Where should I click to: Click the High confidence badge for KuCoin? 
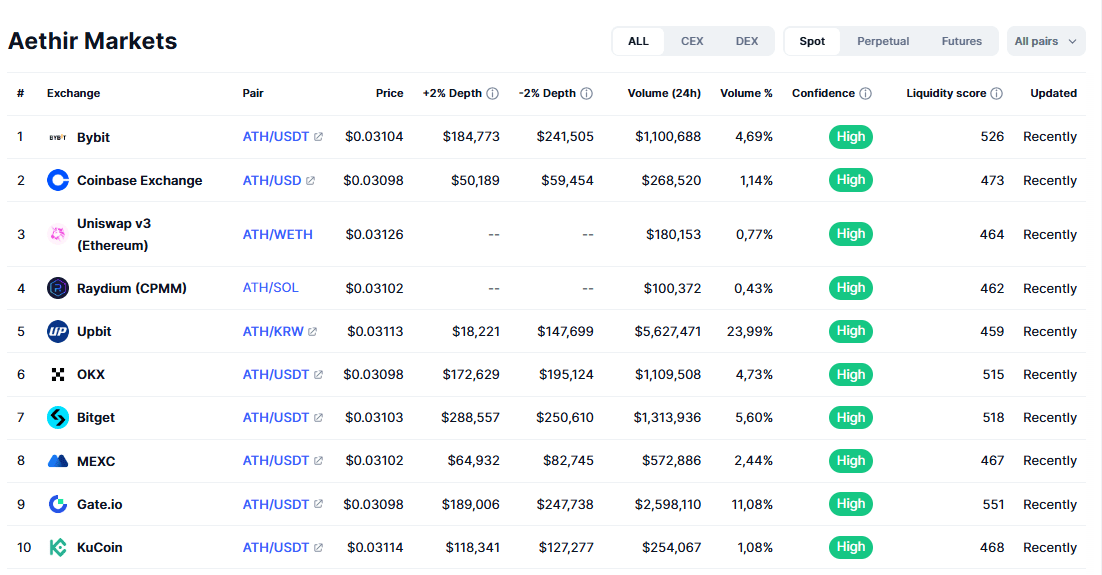pos(850,547)
